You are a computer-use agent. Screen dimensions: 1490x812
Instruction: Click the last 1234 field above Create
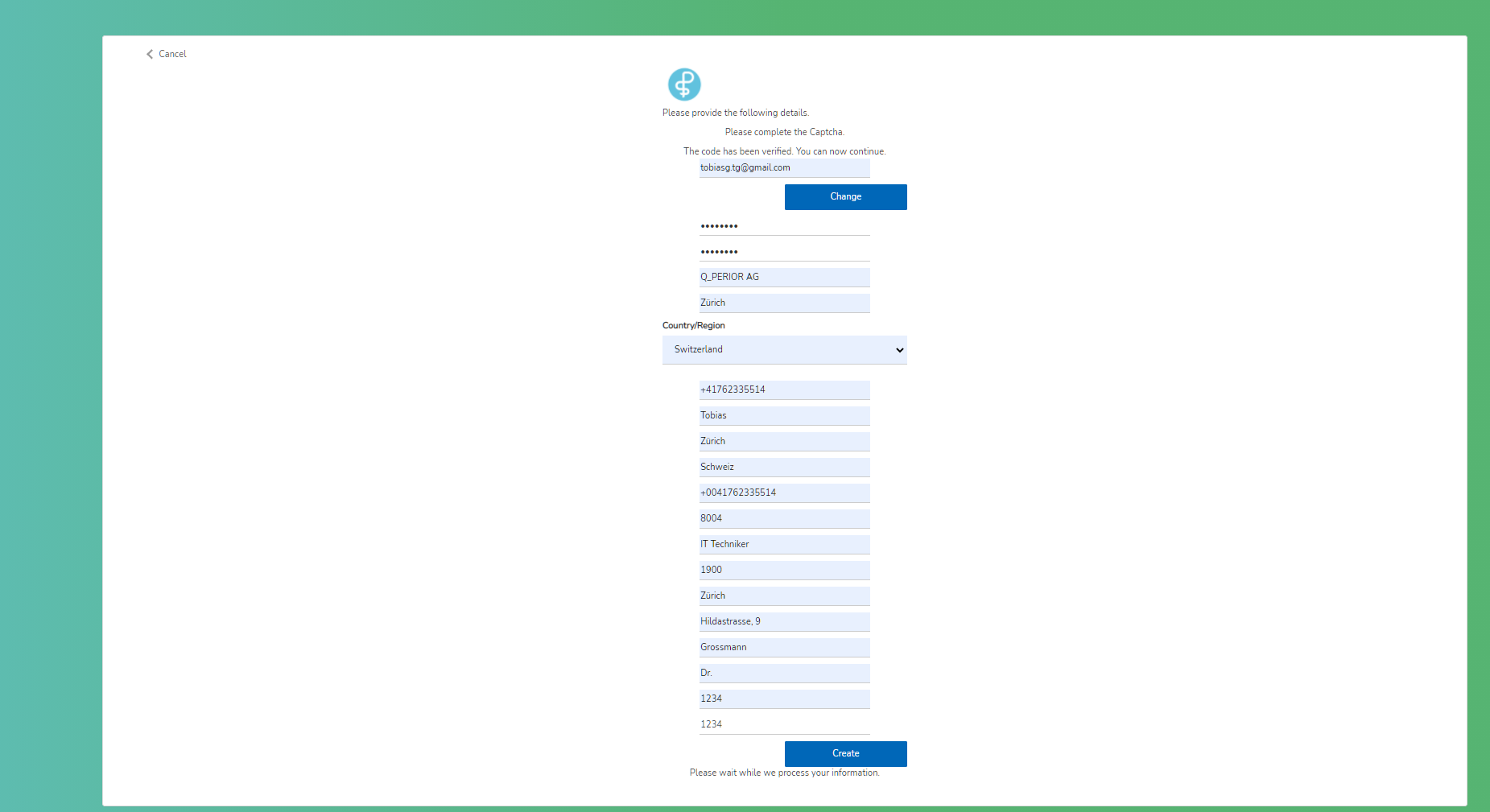784,725
